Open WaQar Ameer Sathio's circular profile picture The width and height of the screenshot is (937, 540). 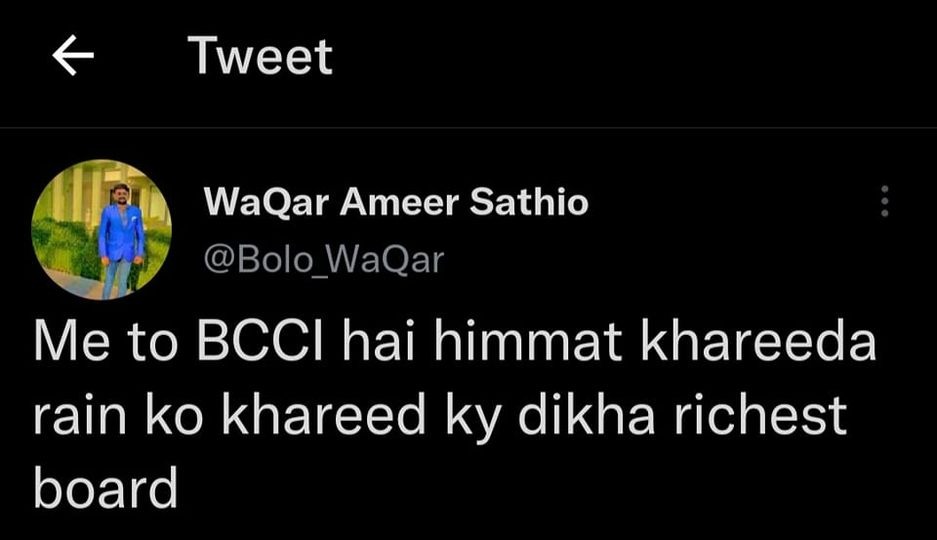click(102, 229)
